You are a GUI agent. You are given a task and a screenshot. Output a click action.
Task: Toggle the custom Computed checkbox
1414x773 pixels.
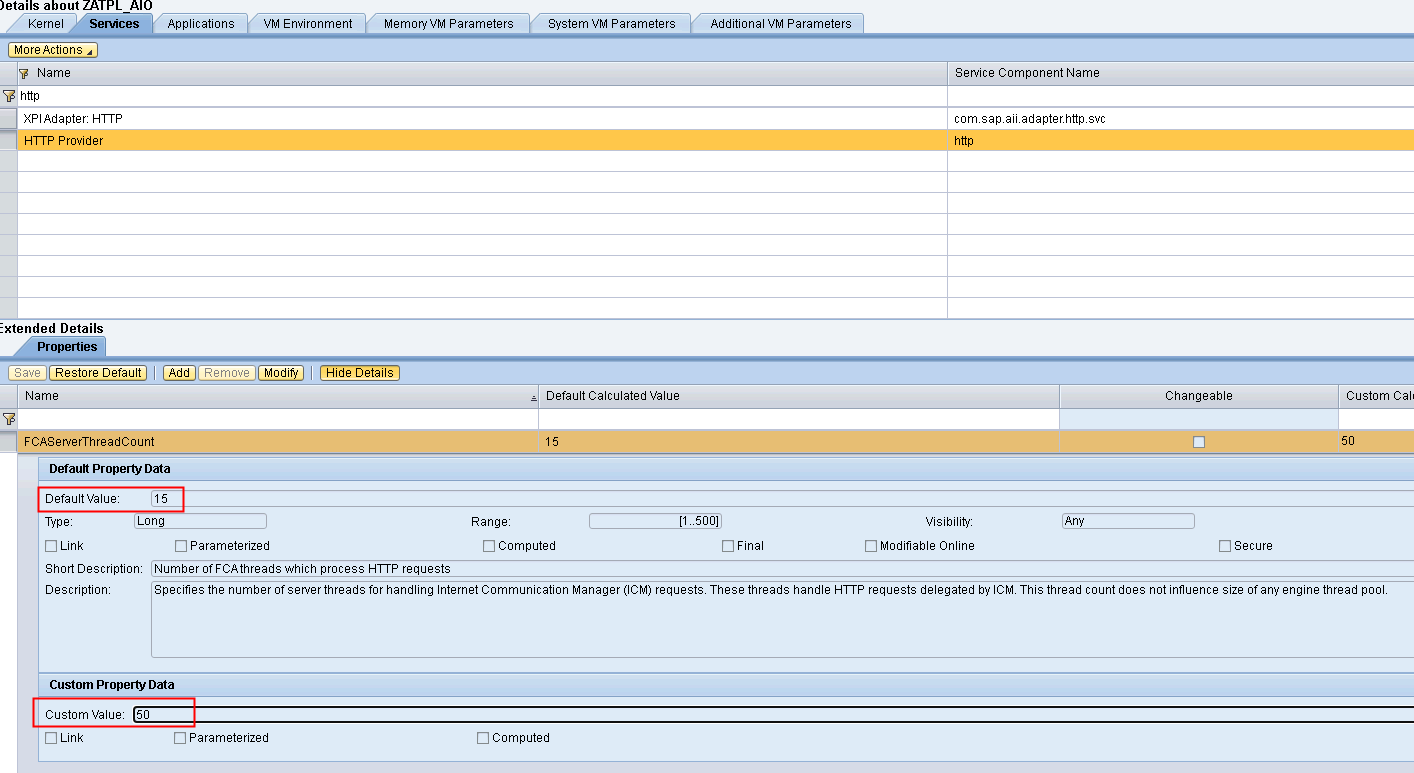point(483,738)
